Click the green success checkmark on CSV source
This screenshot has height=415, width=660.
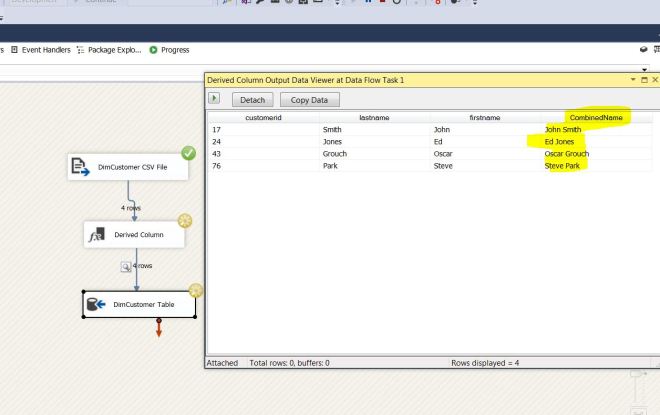coord(188,153)
